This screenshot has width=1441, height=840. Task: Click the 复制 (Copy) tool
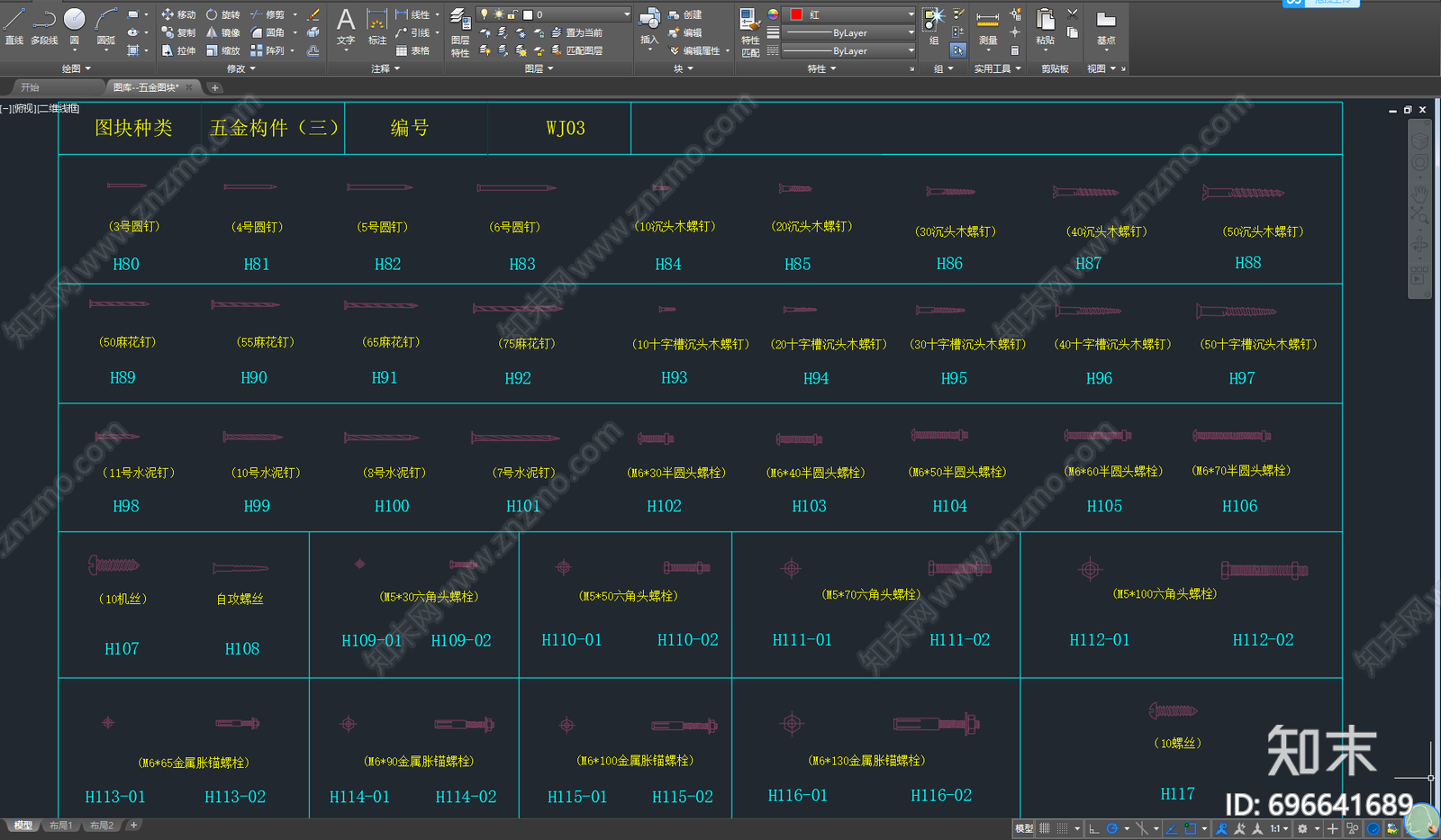tap(178, 32)
